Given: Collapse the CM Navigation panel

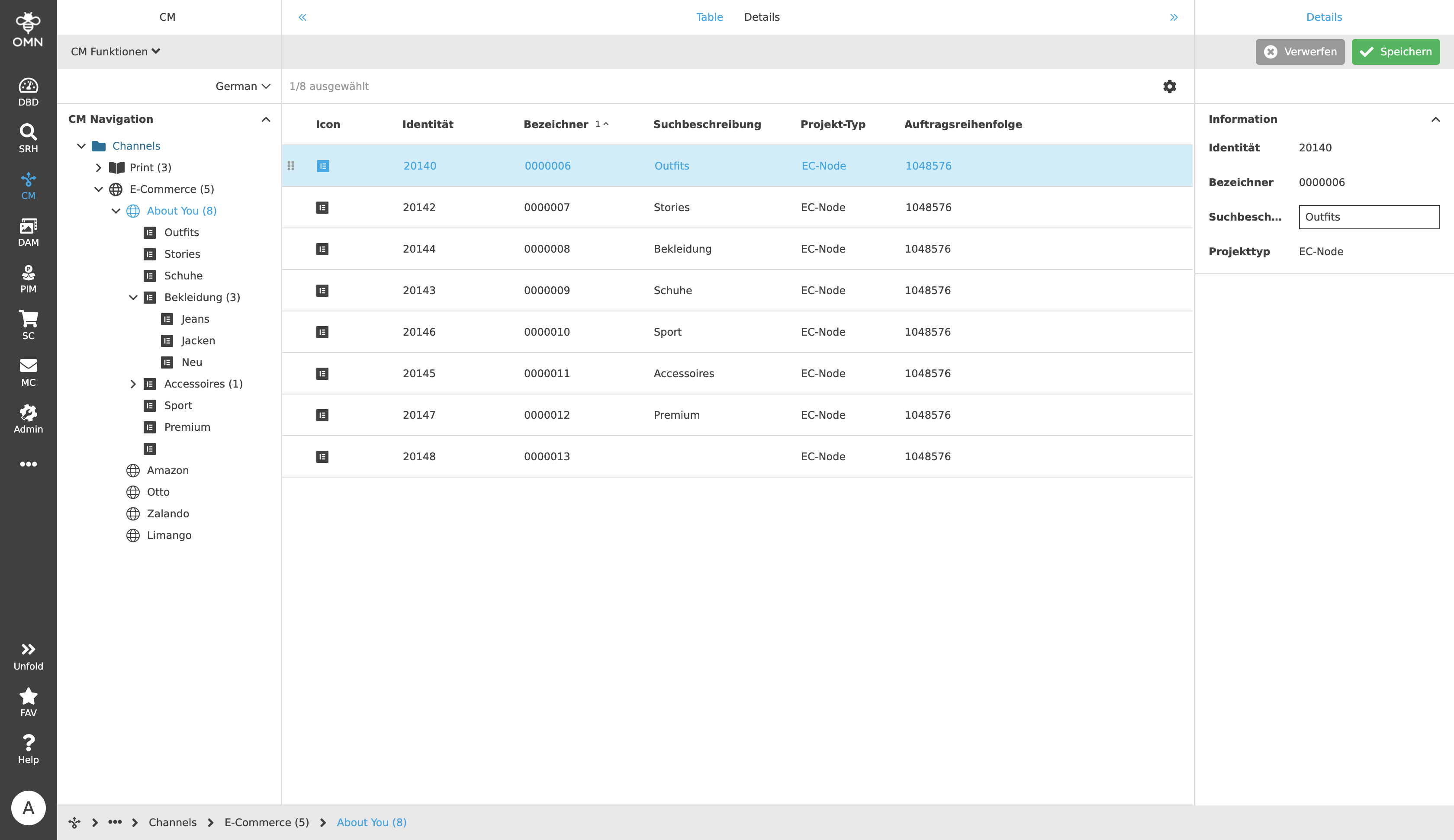Looking at the screenshot, I should [x=266, y=119].
